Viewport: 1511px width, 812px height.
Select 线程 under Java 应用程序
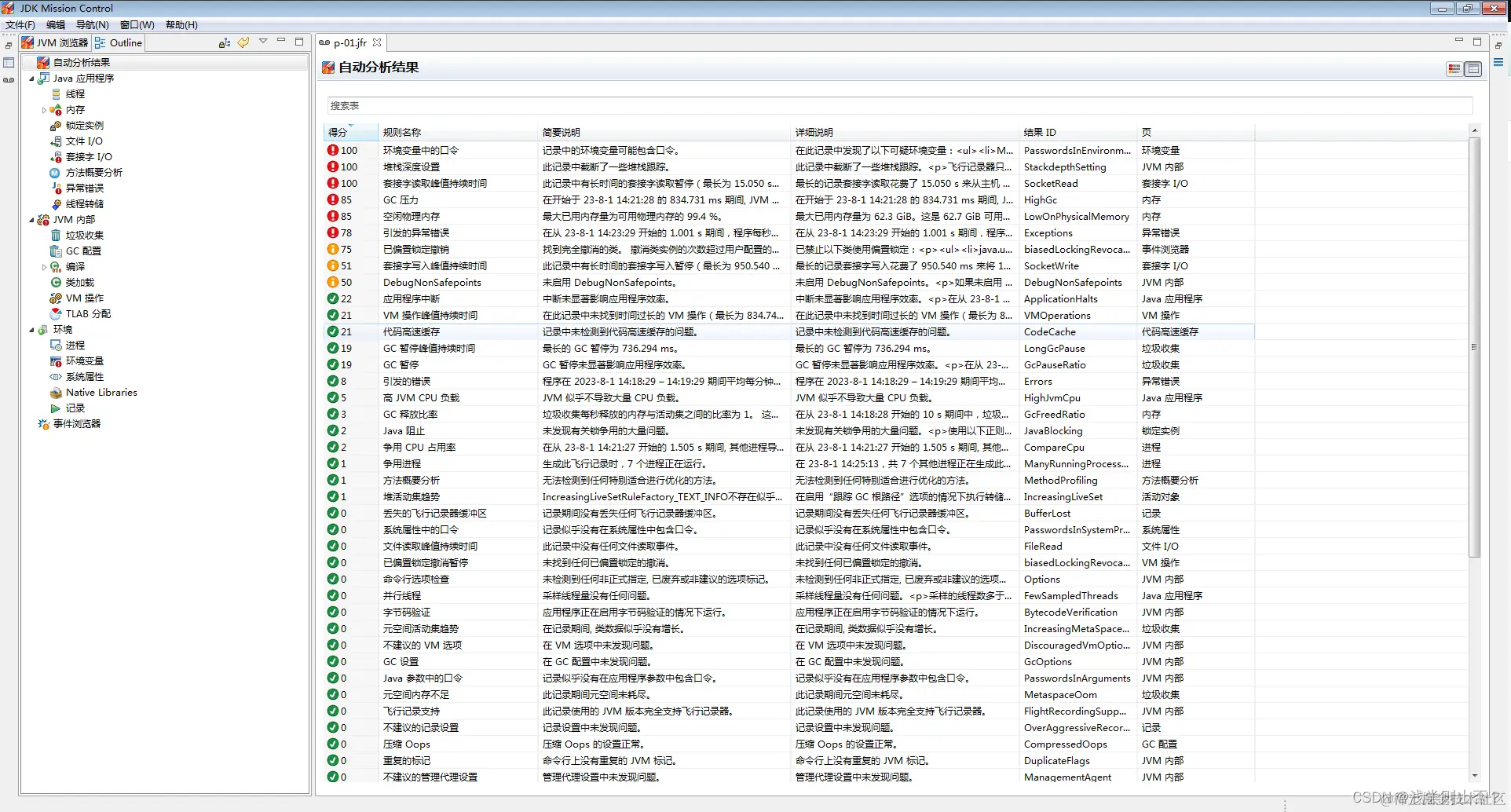click(76, 93)
